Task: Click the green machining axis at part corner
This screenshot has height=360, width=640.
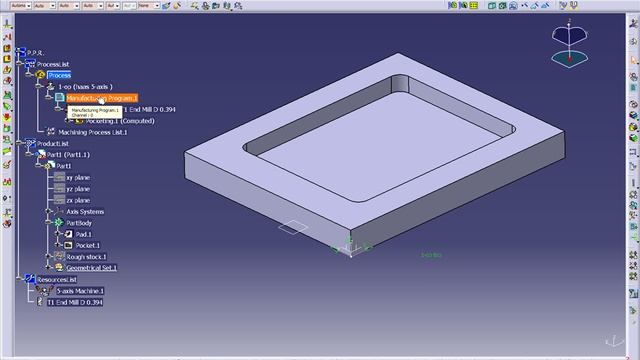Action: click(350, 247)
